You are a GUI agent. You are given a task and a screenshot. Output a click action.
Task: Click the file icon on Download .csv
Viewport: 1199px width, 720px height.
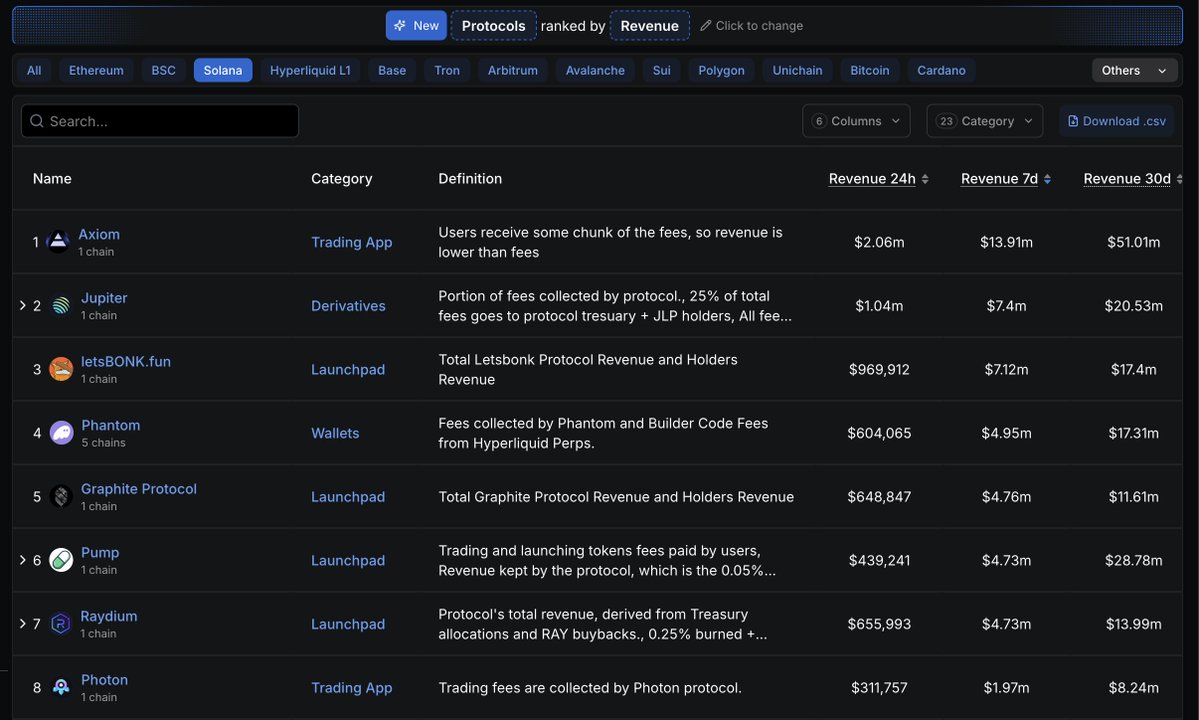click(x=1073, y=121)
